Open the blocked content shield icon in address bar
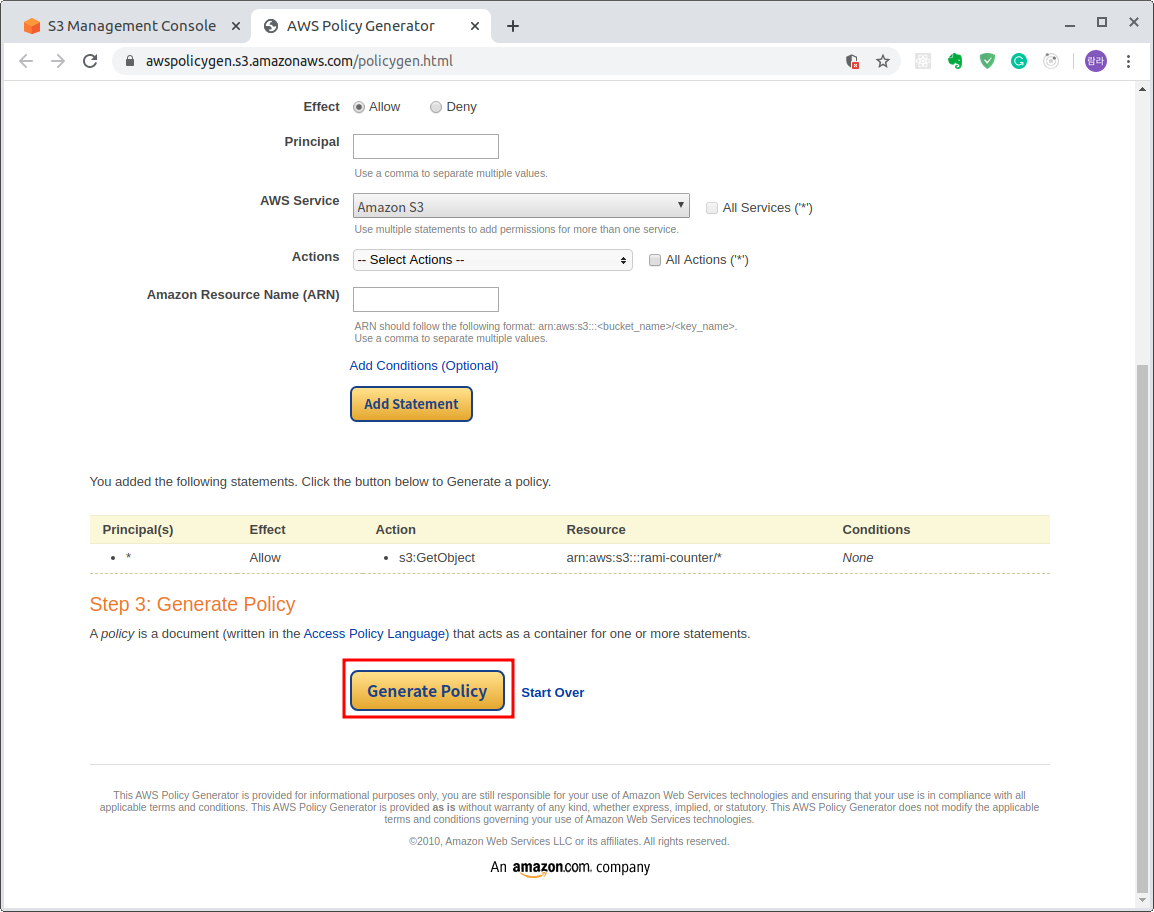 coord(852,61)
